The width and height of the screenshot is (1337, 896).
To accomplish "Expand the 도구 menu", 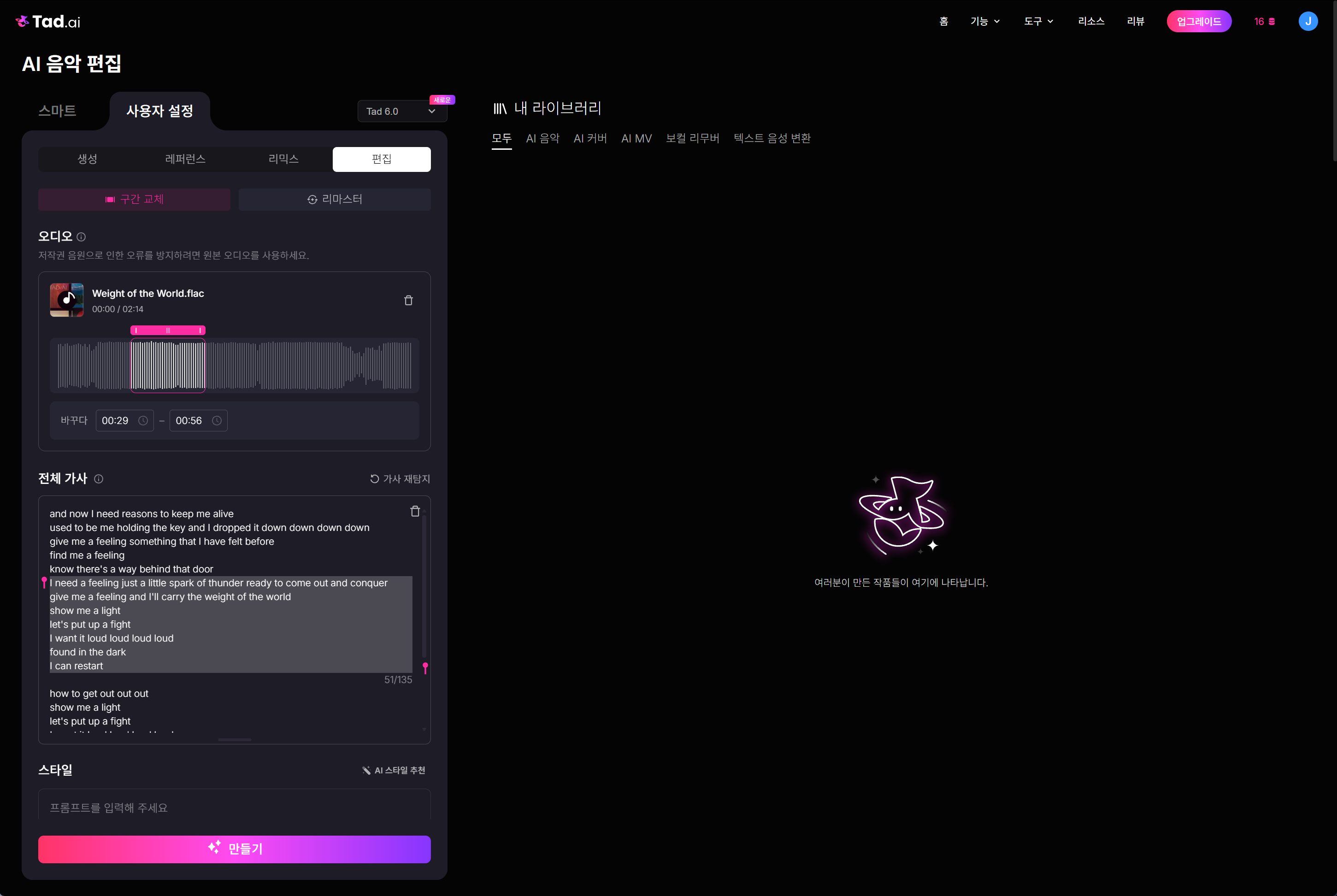I will 1038,22.
